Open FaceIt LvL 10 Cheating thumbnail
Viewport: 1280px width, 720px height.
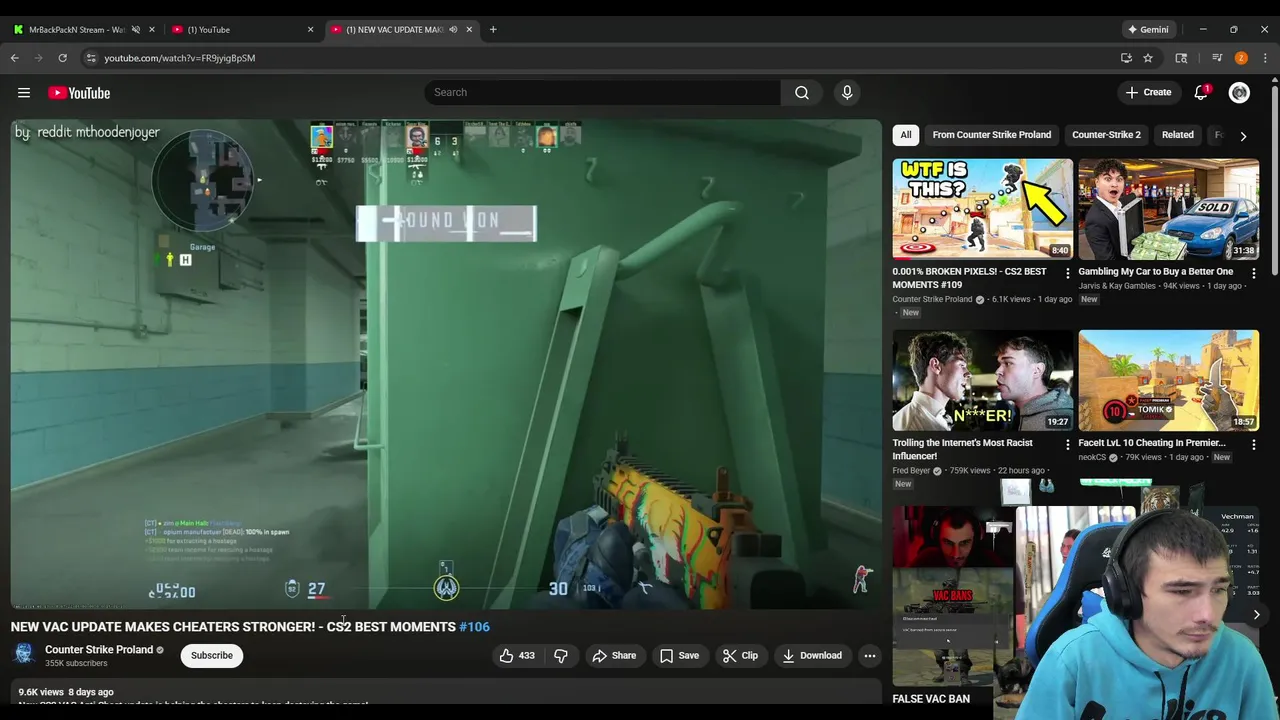pyautogui.click(x=1168, y=380)
